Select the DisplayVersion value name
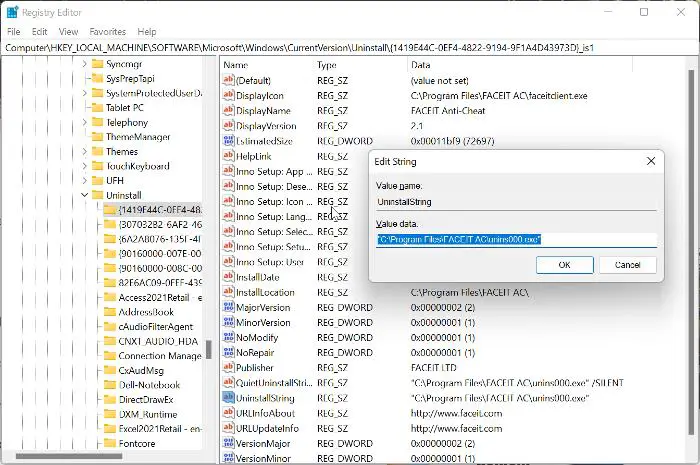Screen dimensions: 700x465 pos(266,126)
